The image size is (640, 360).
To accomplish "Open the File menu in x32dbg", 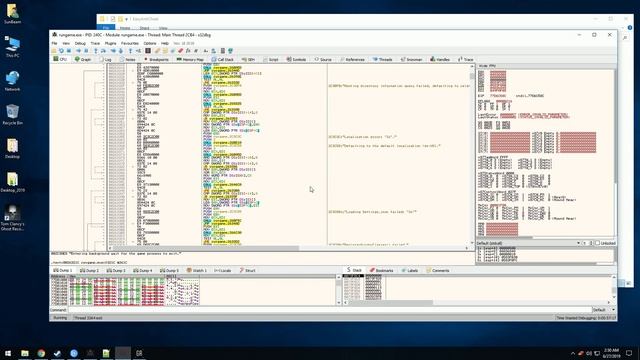I will (54, 43).
